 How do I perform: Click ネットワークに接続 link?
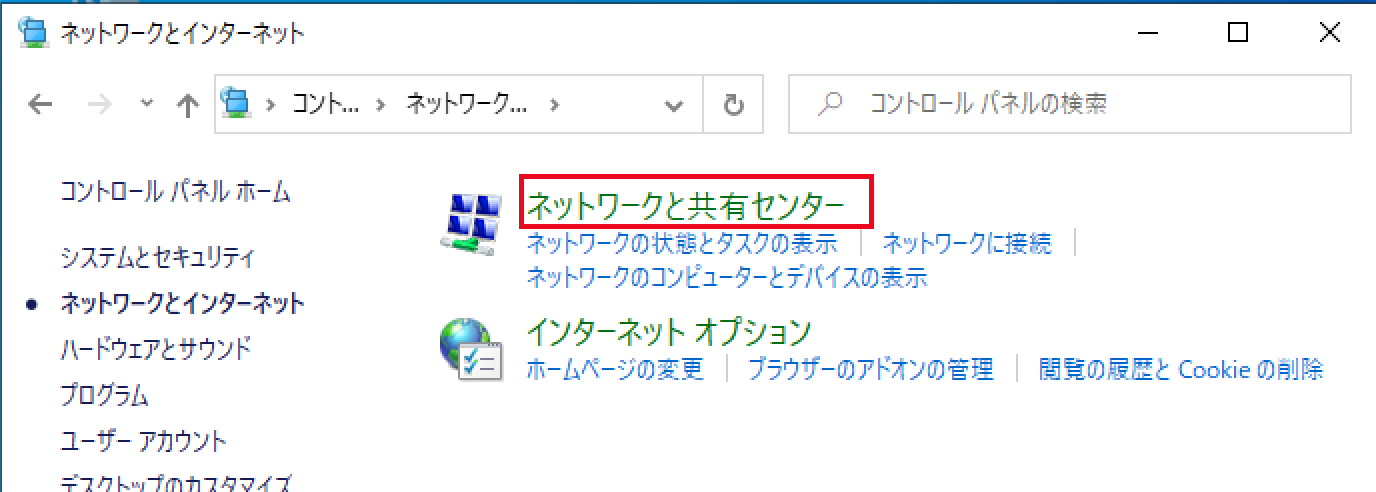(x=967, y=243)
